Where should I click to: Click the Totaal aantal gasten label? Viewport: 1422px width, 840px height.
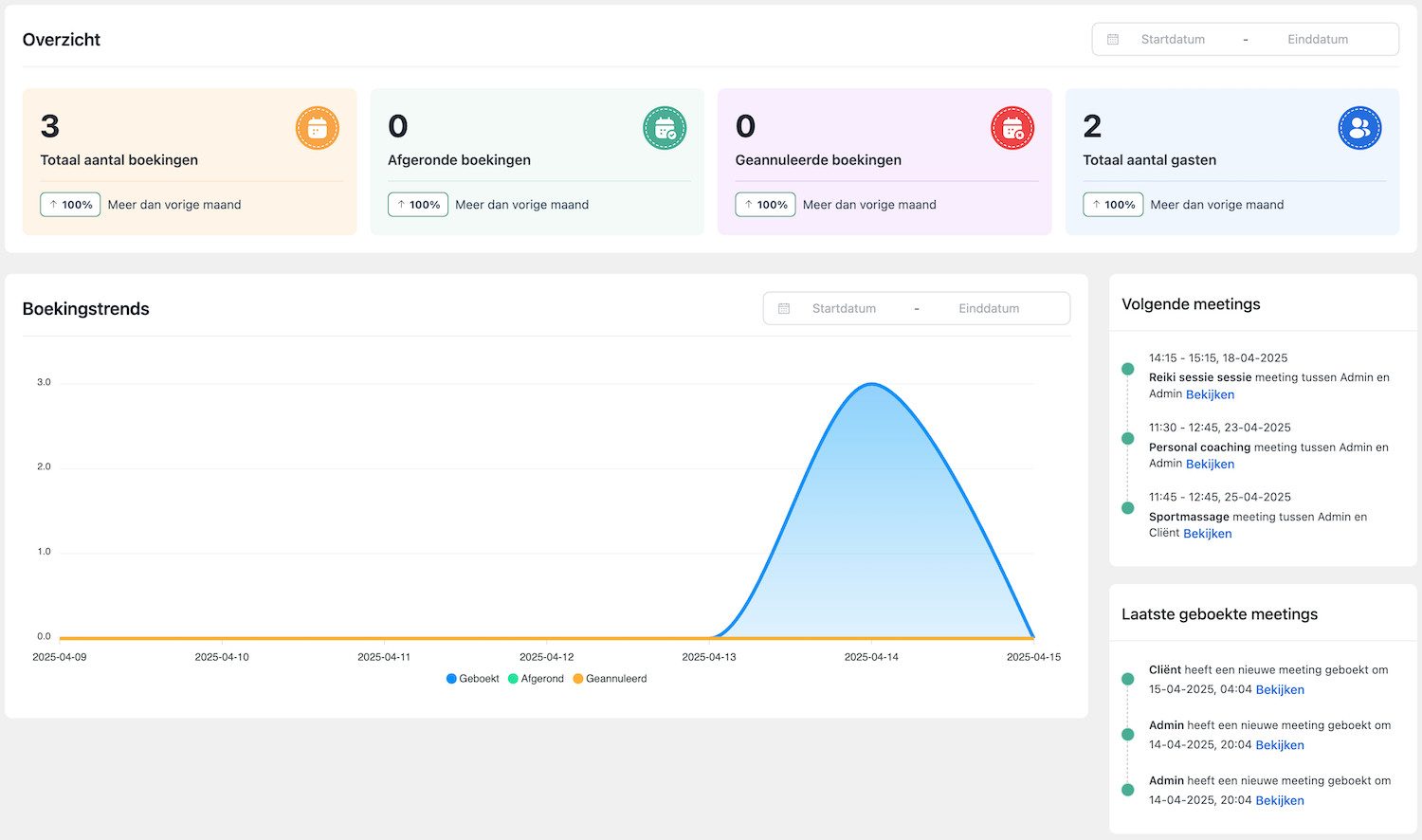pyautogui.click(x=1149, y=160)
